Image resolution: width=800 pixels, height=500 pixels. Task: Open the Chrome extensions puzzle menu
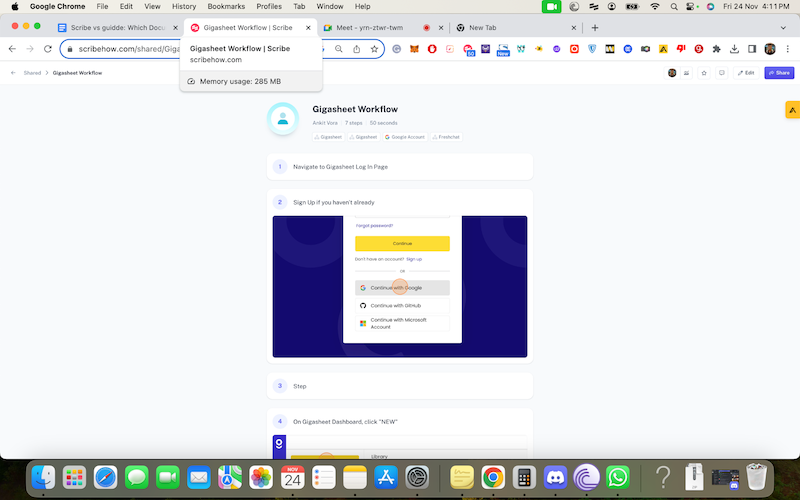pyautogui.click(x=716, y=49)
